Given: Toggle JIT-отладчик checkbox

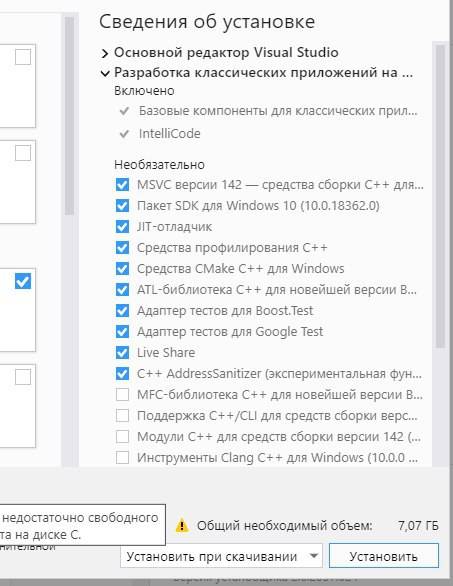Looking at the screenshot, I should click(x=122, y=226).
